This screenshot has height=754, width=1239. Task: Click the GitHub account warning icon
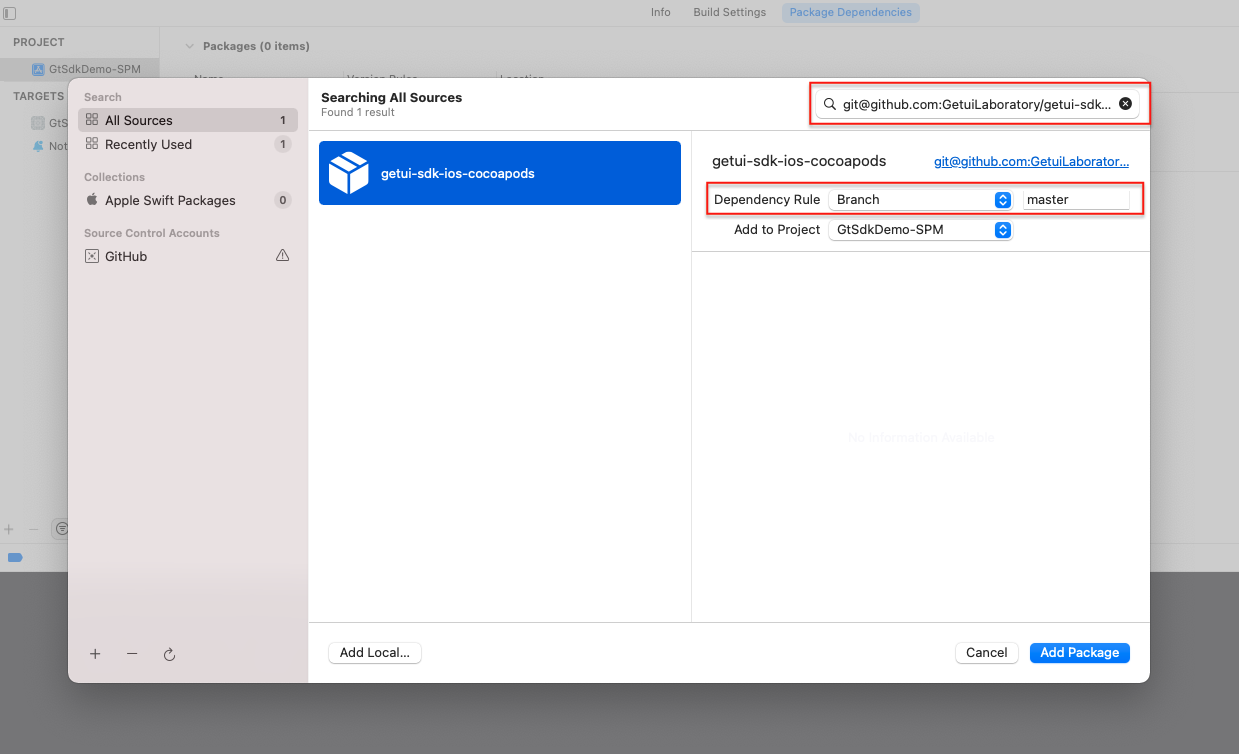point(283,256)
